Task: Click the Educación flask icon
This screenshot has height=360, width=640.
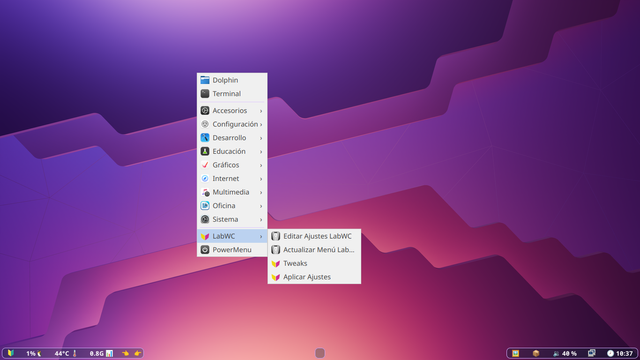Action: click(205, 151)
